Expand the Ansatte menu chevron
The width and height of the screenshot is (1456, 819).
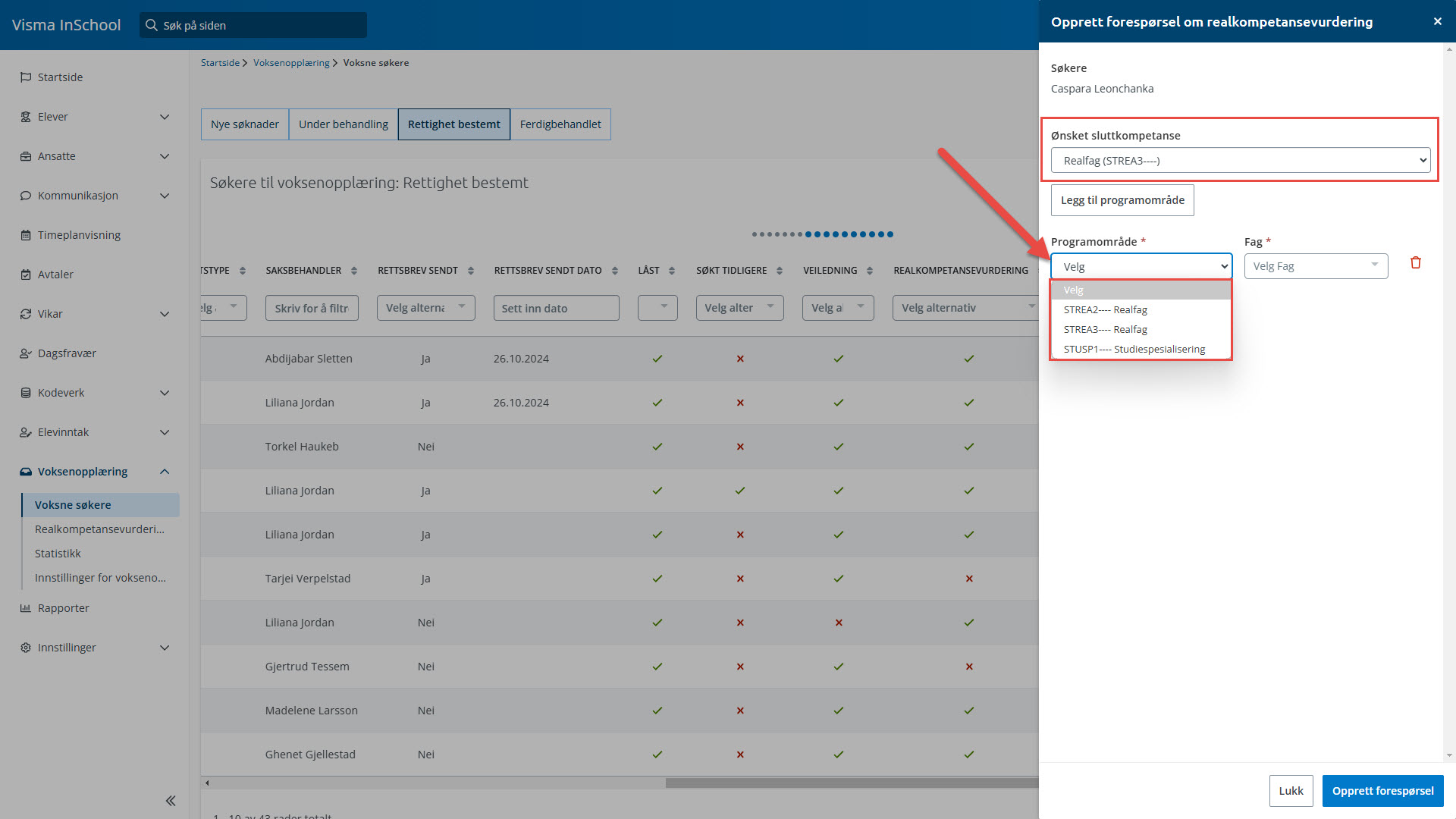point(165,156)
